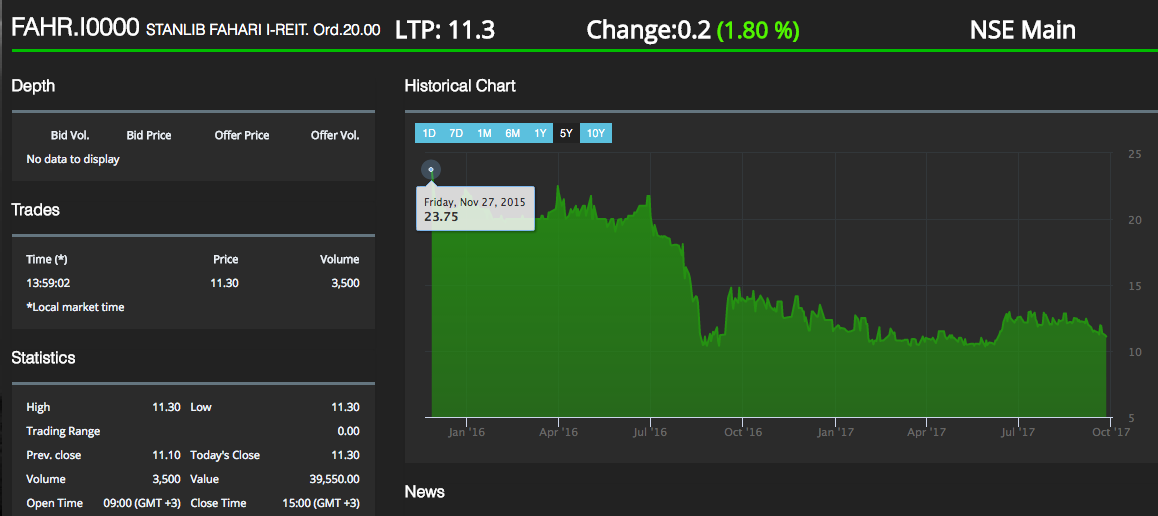This screenshot has width=1158, height=516.
Task: Open the News section heading
Action: [x=424, y=491]
